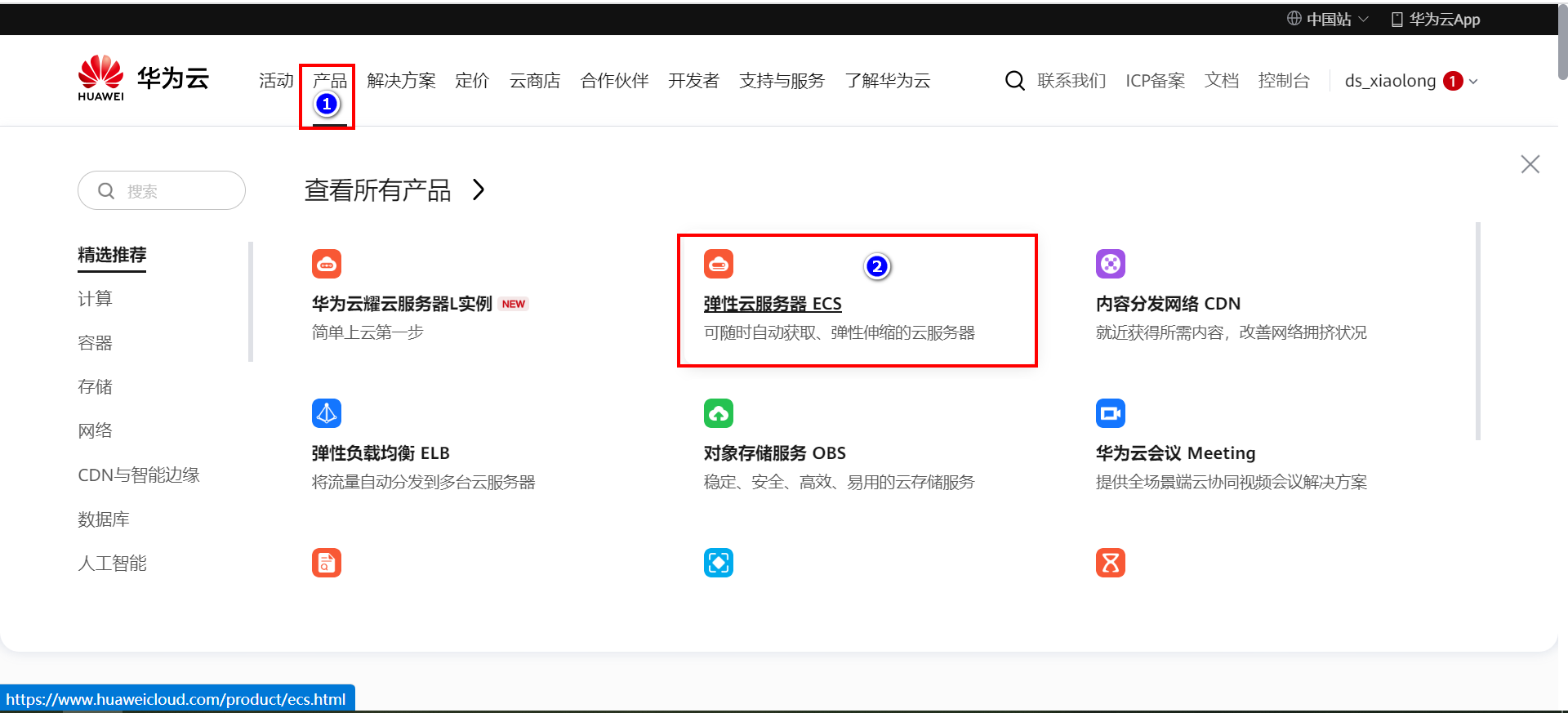Select the 容器 category
Image resolution: width=1568 pixels, height=713 pixels.
95,343
